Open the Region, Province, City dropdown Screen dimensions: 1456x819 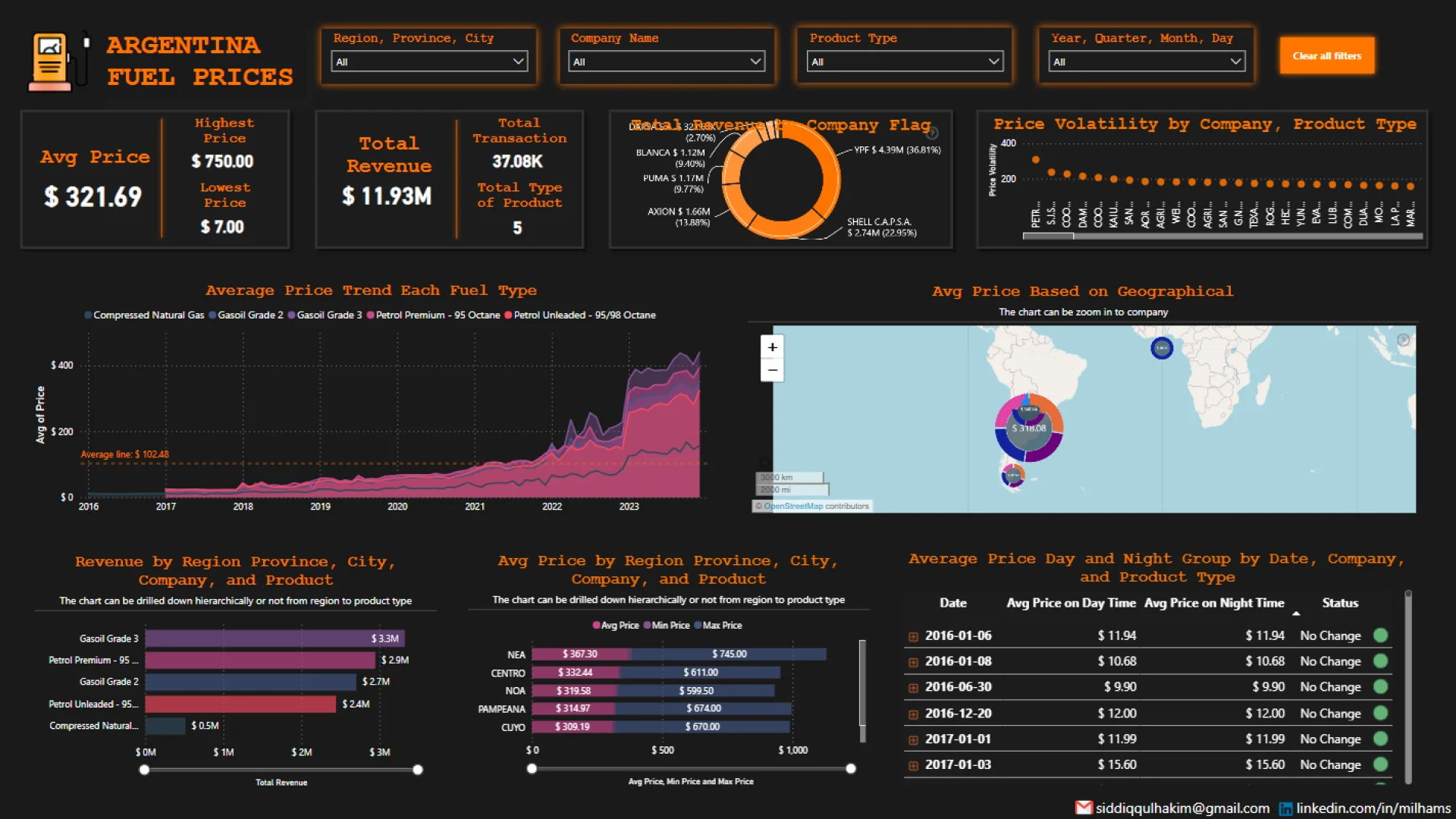430,61
